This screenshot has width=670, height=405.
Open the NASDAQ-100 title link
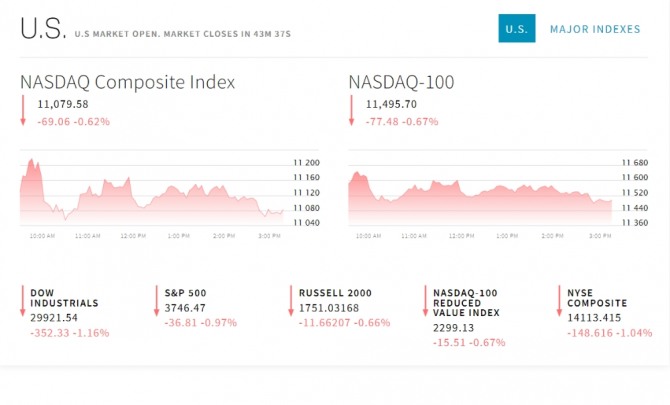[x=401, y=82]
